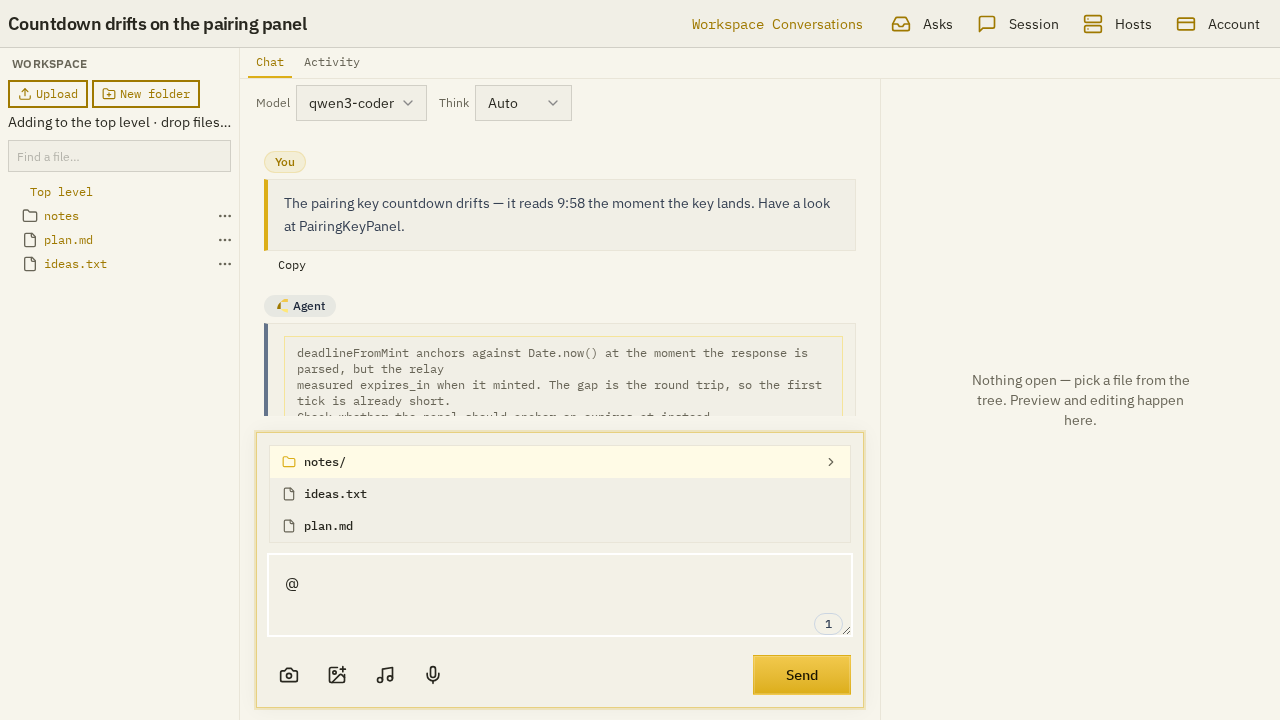
Task: Click the Upload button
Action: [x=48, y=94]
